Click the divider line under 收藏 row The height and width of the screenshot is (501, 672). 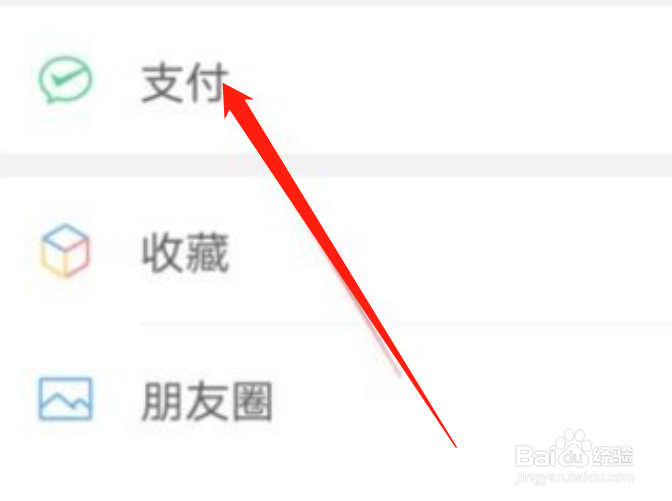coord(405,324)
